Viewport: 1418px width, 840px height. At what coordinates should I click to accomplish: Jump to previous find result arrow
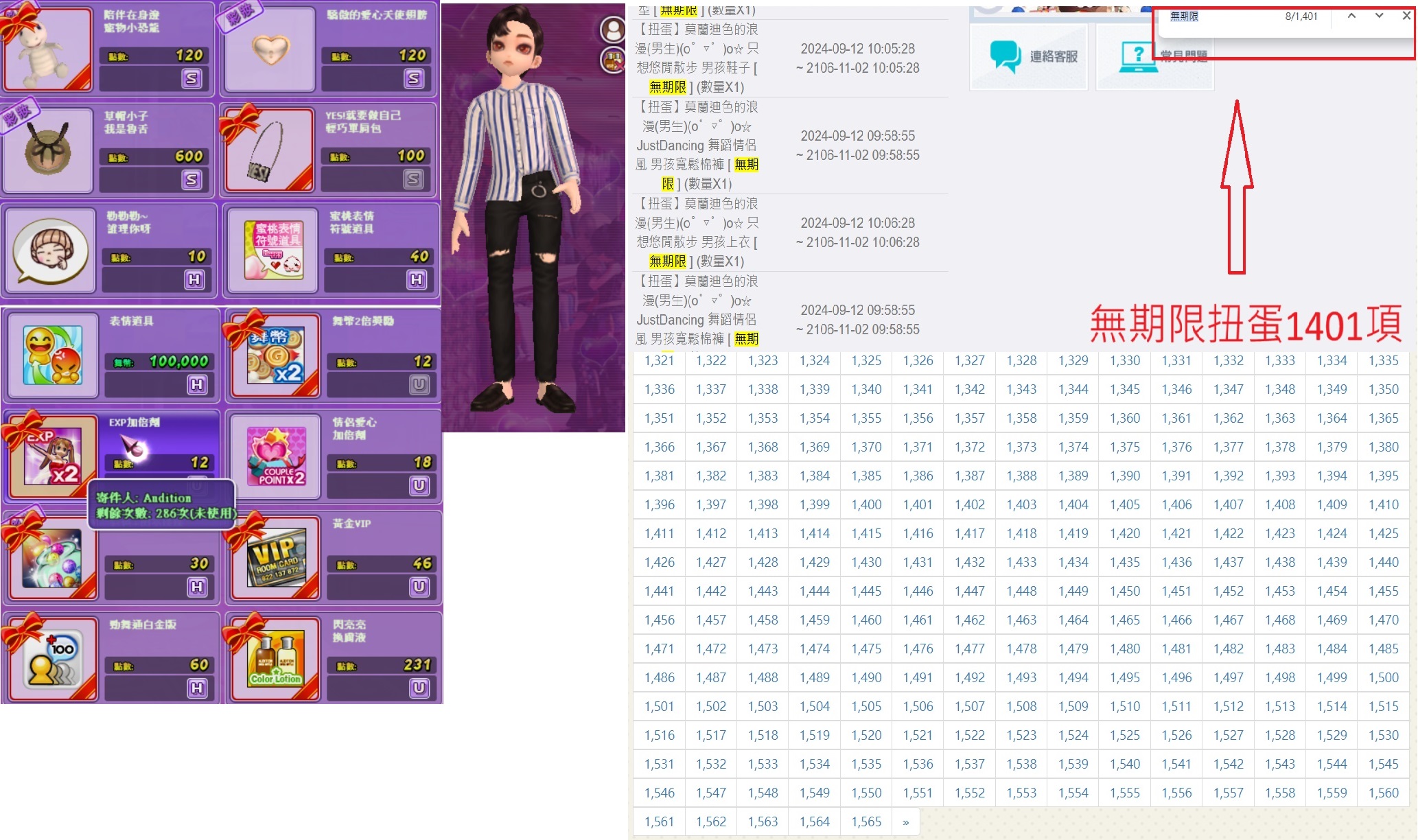click(1351, 16)
